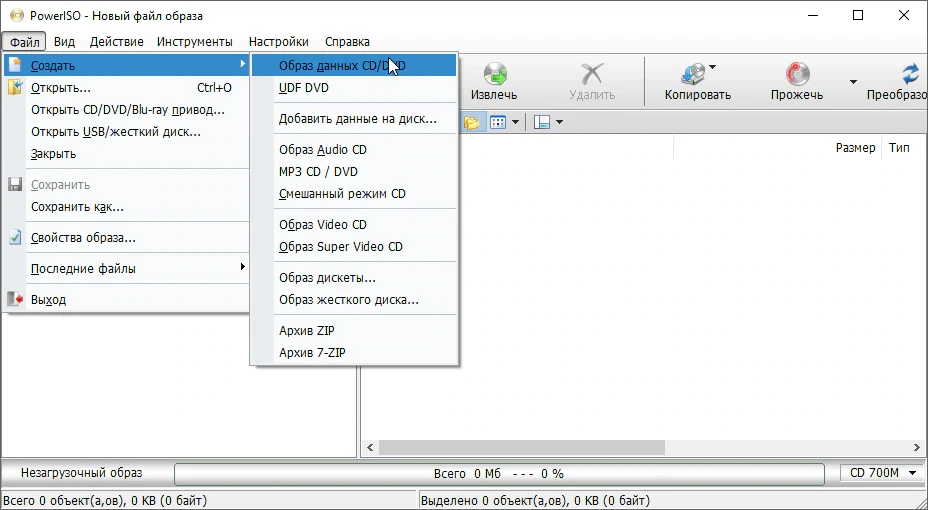This screenshot has height=510, width=928.
Task: Click the Копировать disc copy icon
Action: 693,74
